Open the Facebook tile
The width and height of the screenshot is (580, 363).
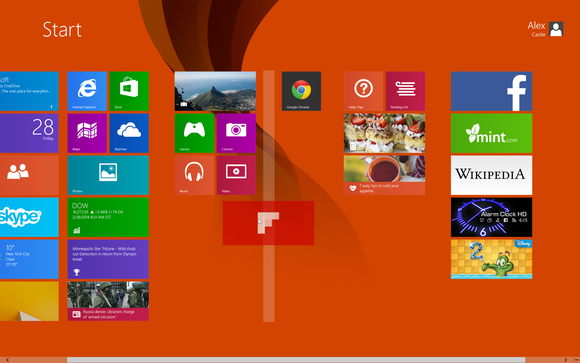(x=492, y=91)
